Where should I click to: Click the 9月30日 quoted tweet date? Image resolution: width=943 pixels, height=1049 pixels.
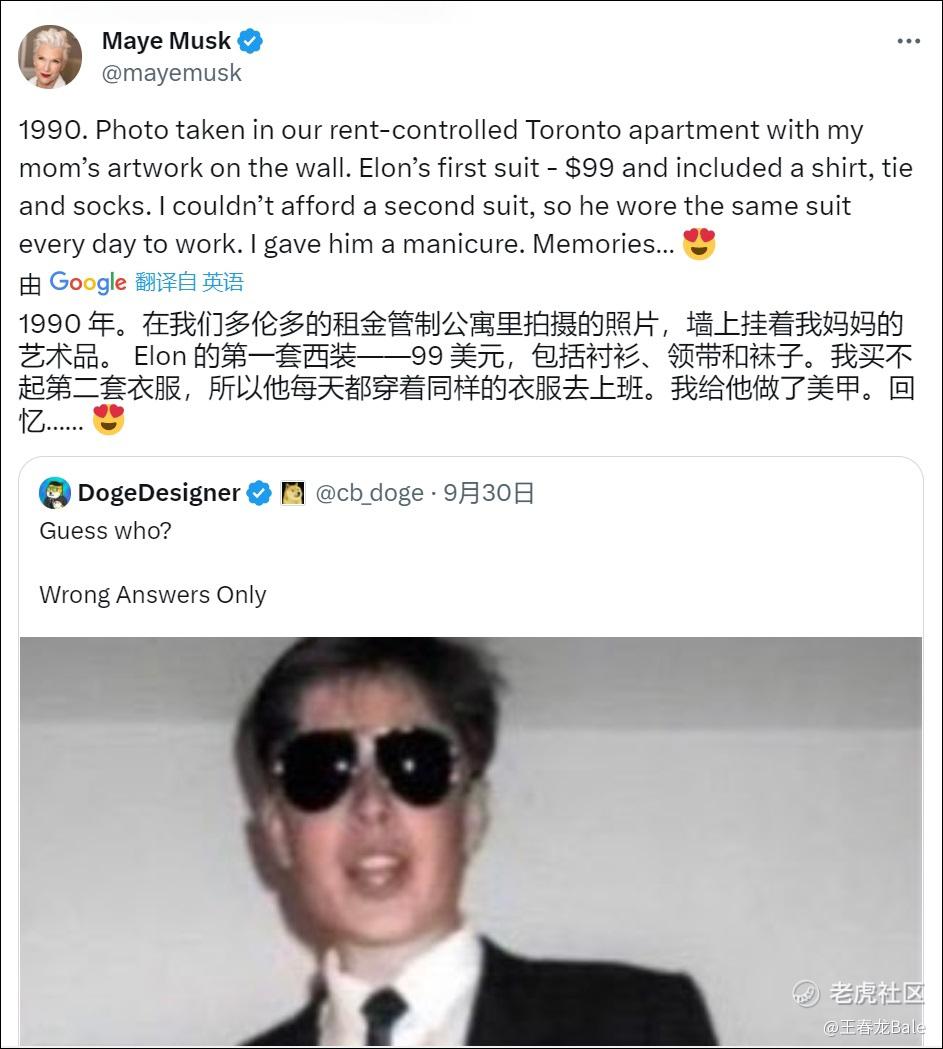click(x=488, y=493)
